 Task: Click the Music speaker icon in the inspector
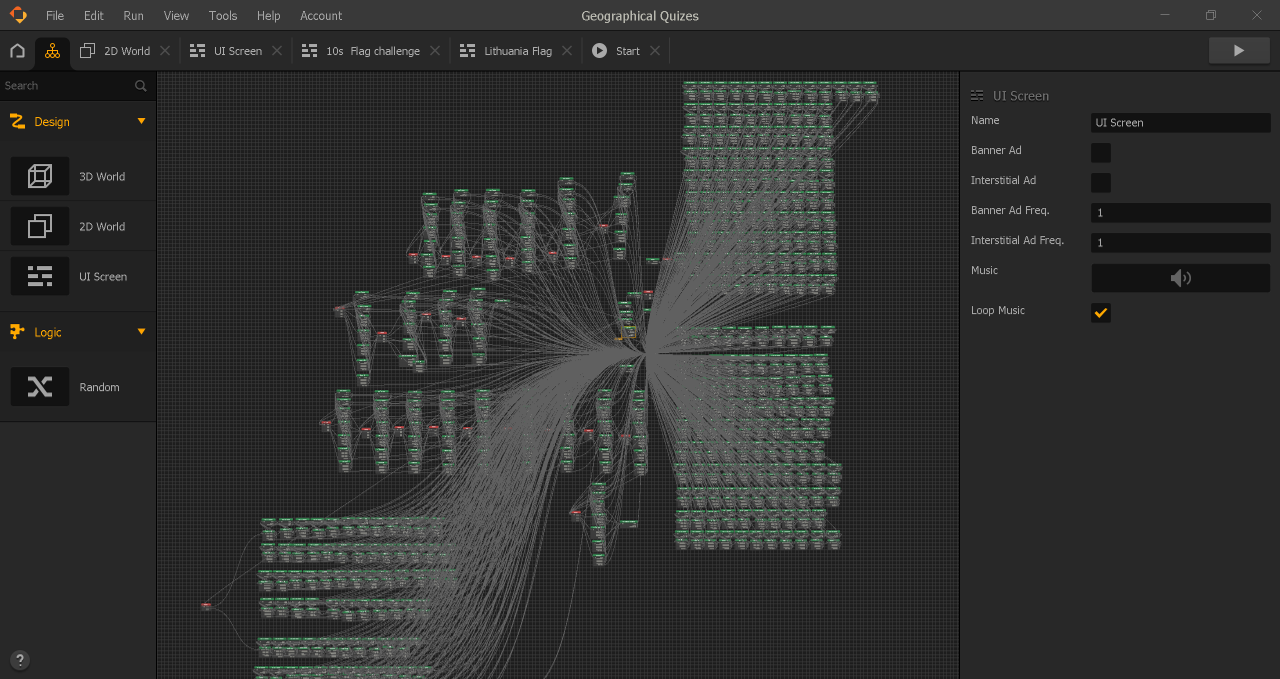(x=1180, y=278)
